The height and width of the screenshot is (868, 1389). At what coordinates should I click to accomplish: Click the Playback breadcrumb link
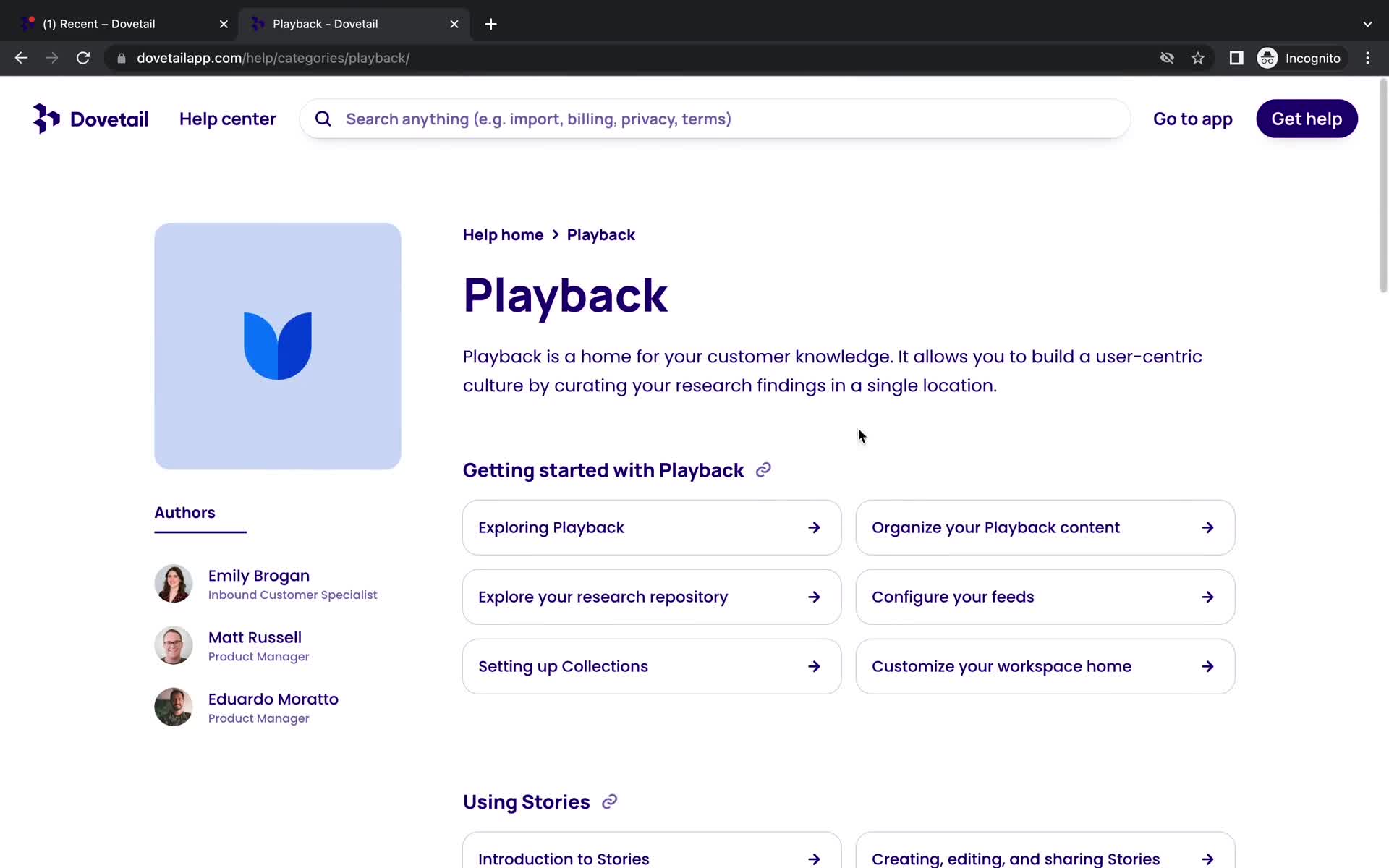601,235
